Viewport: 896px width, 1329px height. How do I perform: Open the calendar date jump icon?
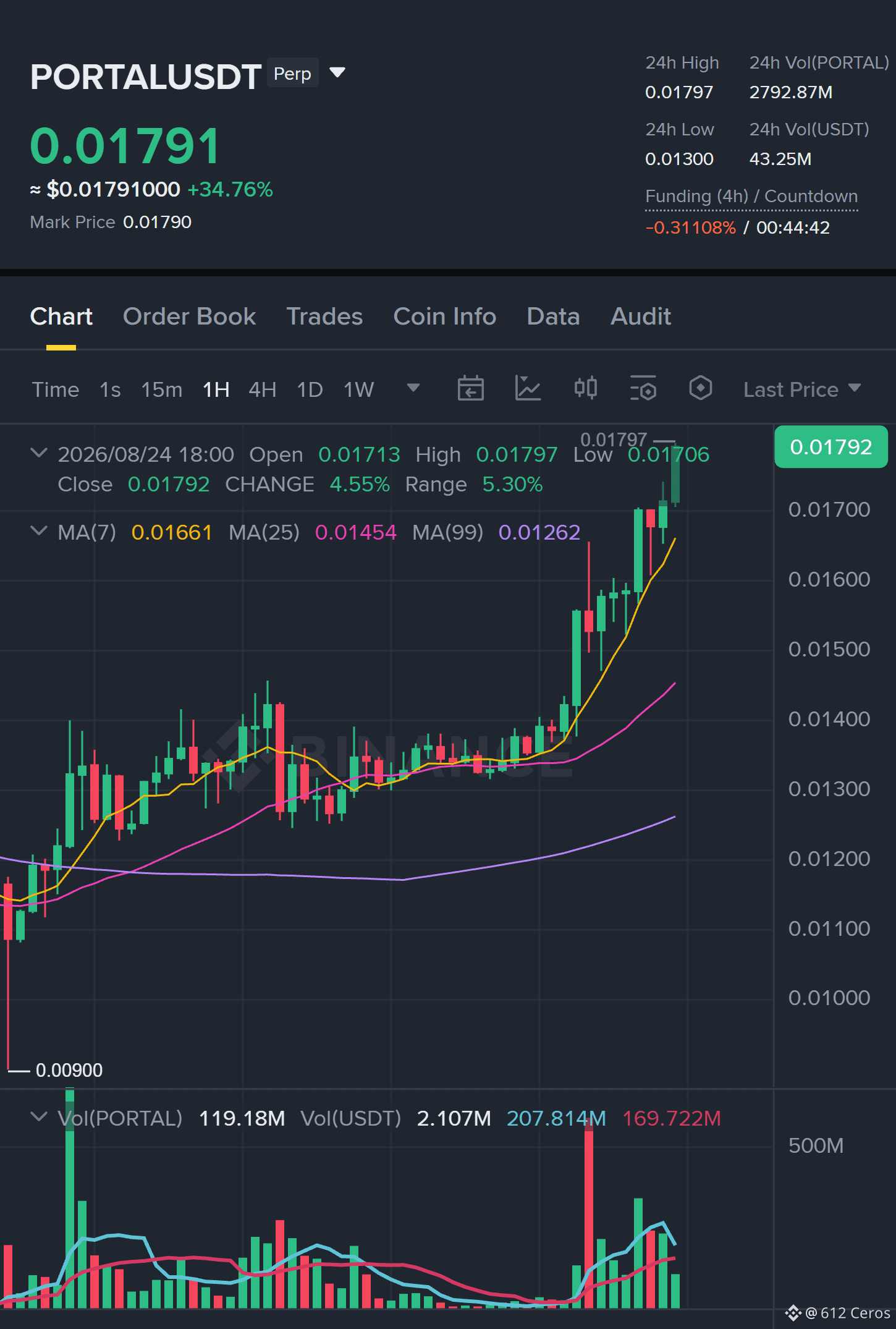click(470, 389)
